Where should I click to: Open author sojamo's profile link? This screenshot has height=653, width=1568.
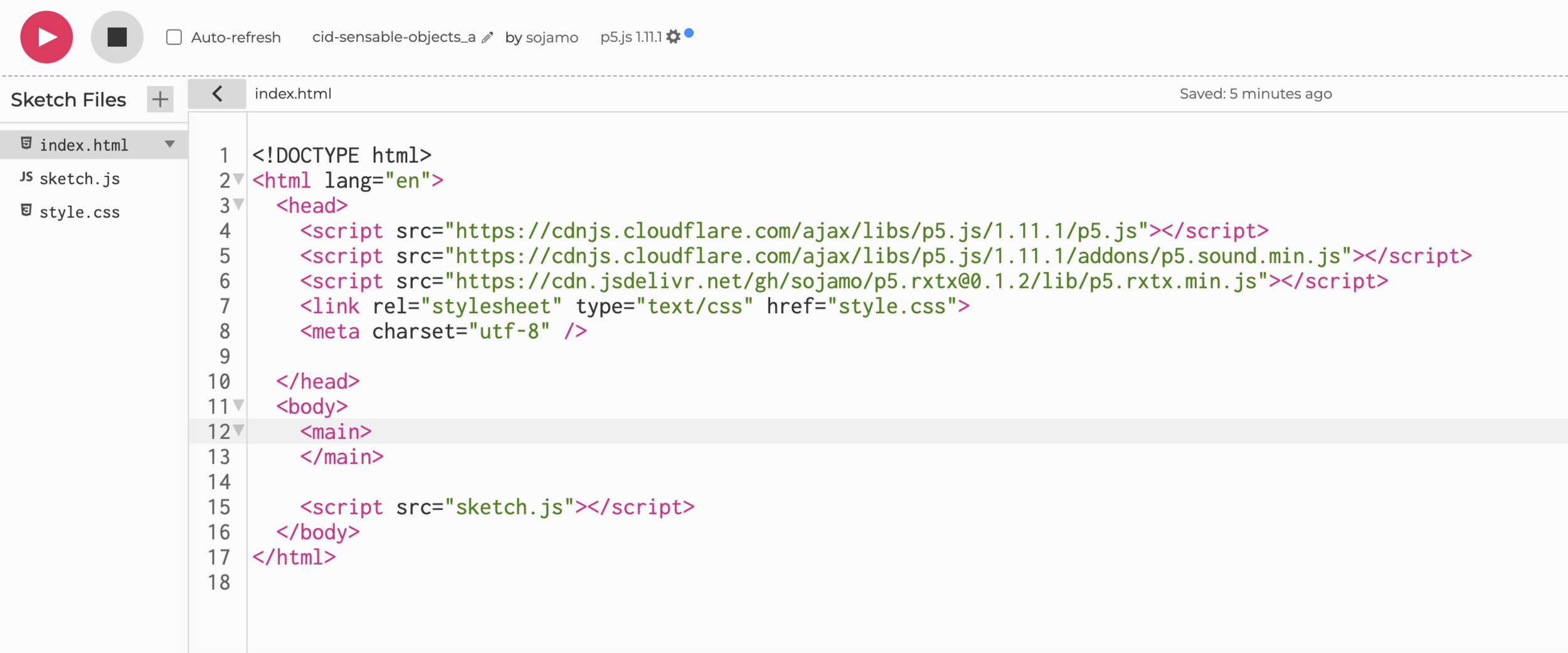(x=552, y=38)
